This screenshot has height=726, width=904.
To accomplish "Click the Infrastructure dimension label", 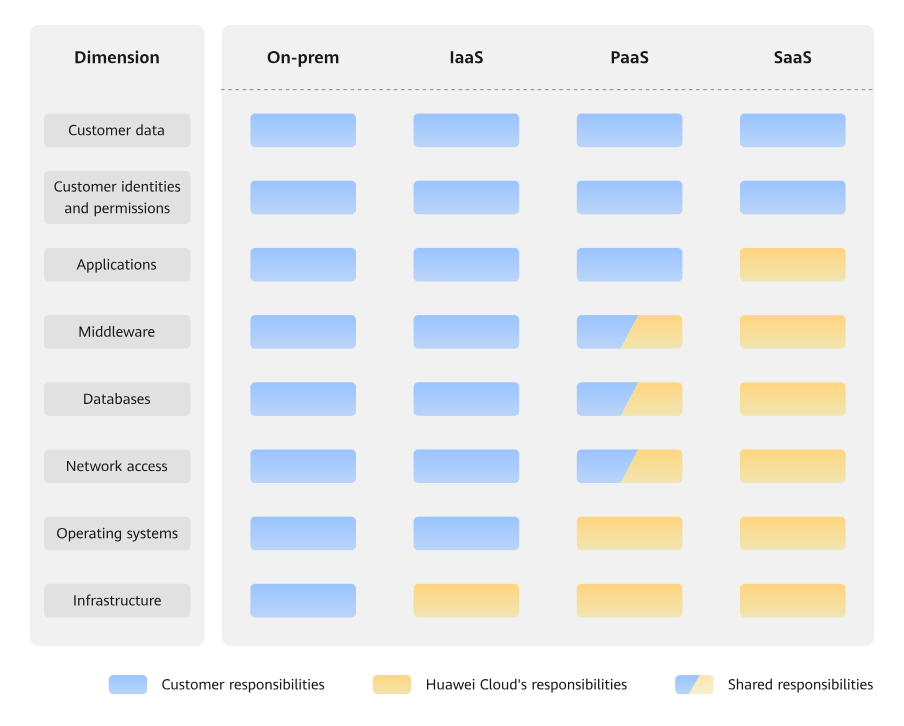I will 117,601.
